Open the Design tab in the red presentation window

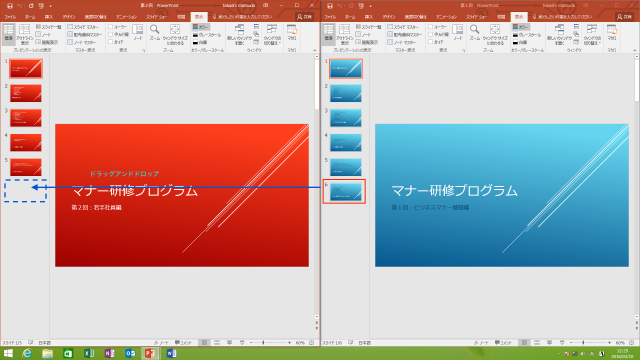(69, 17)
